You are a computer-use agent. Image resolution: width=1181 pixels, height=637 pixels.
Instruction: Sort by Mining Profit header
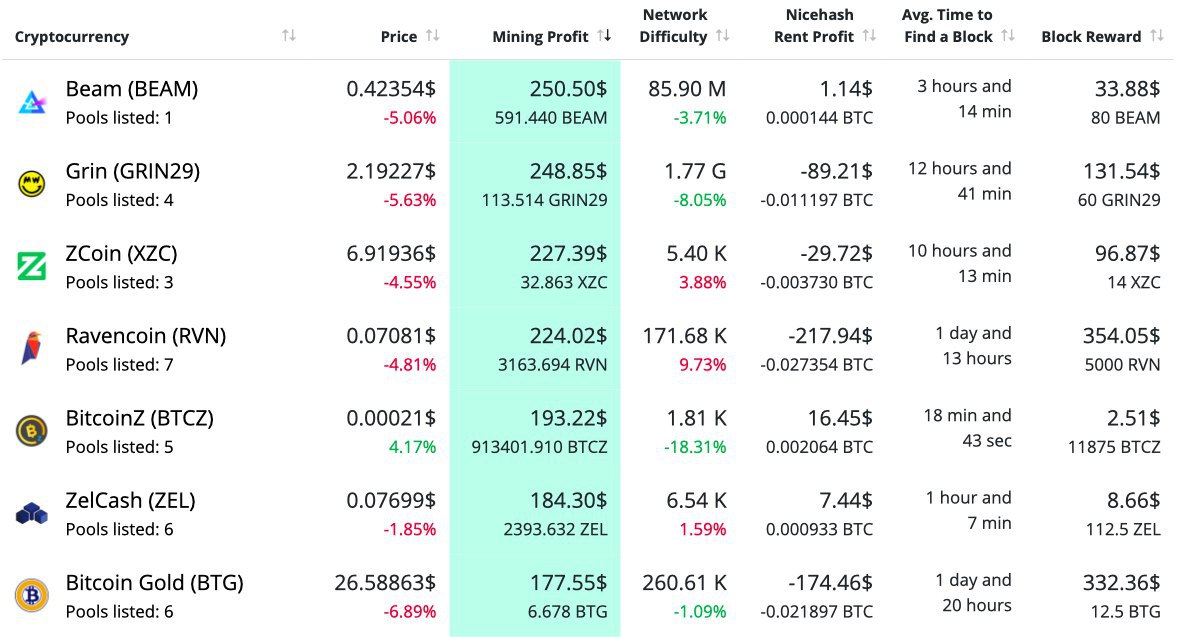[x=604, y=36]
